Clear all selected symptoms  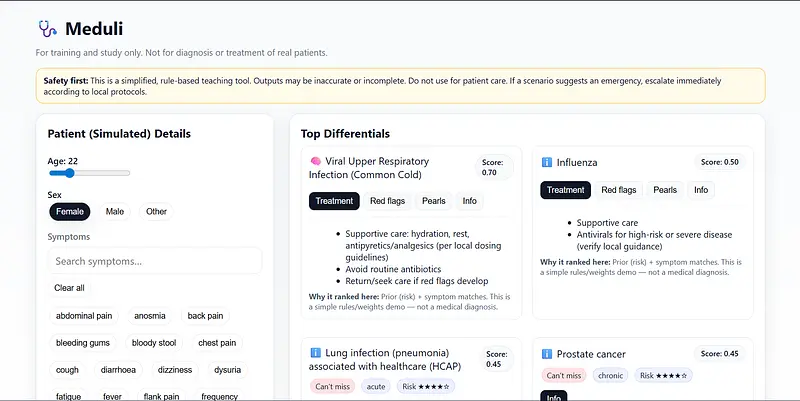click(x=69, y=288)
